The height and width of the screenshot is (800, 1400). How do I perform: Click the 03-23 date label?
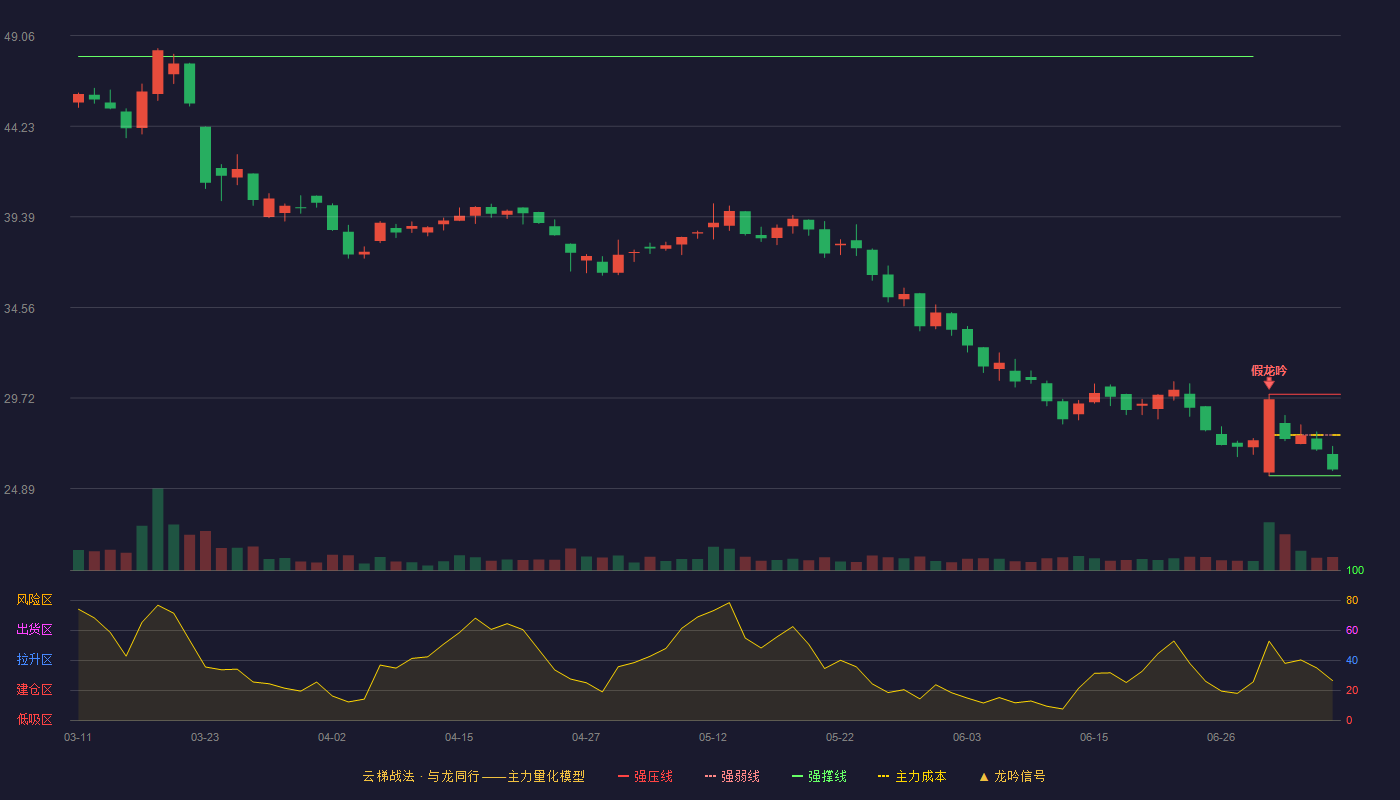tap(205, 737)
